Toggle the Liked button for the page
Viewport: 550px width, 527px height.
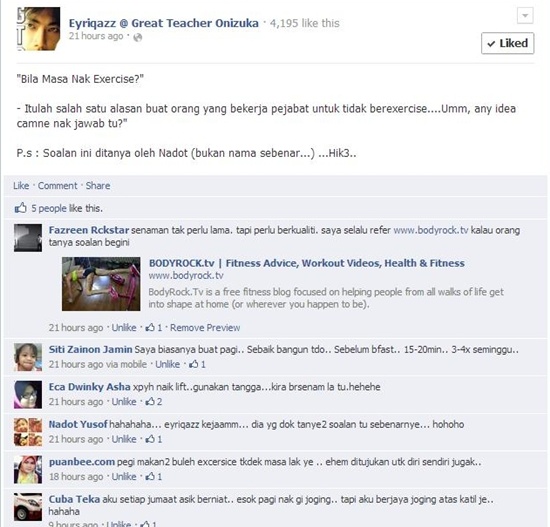(508, 43)
